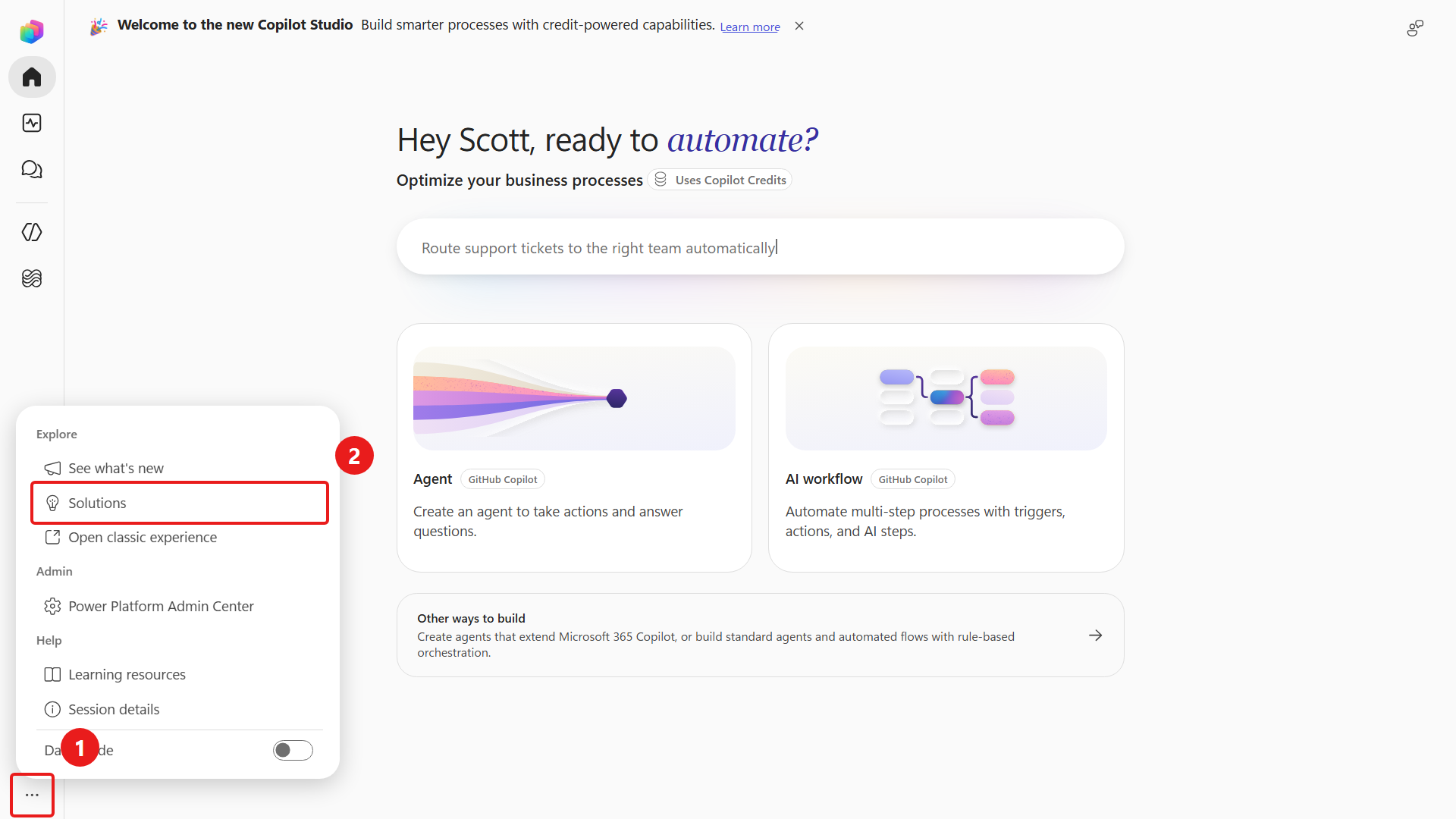The height and width of the screenshot is (819, 1456).
Task: Click the Copilot Studio logo icon
Action: (32, 31)
